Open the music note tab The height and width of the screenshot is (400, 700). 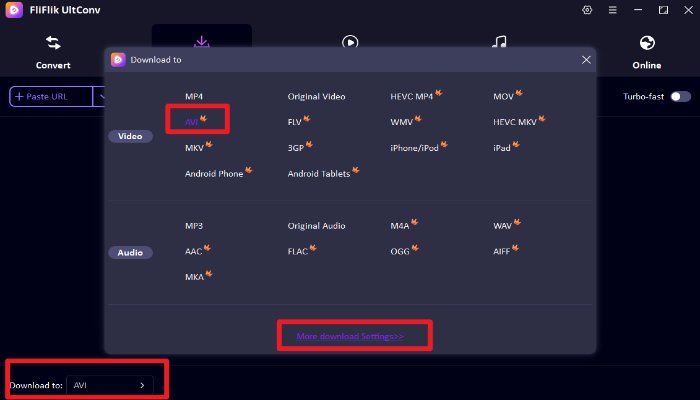tap(499, 42)
